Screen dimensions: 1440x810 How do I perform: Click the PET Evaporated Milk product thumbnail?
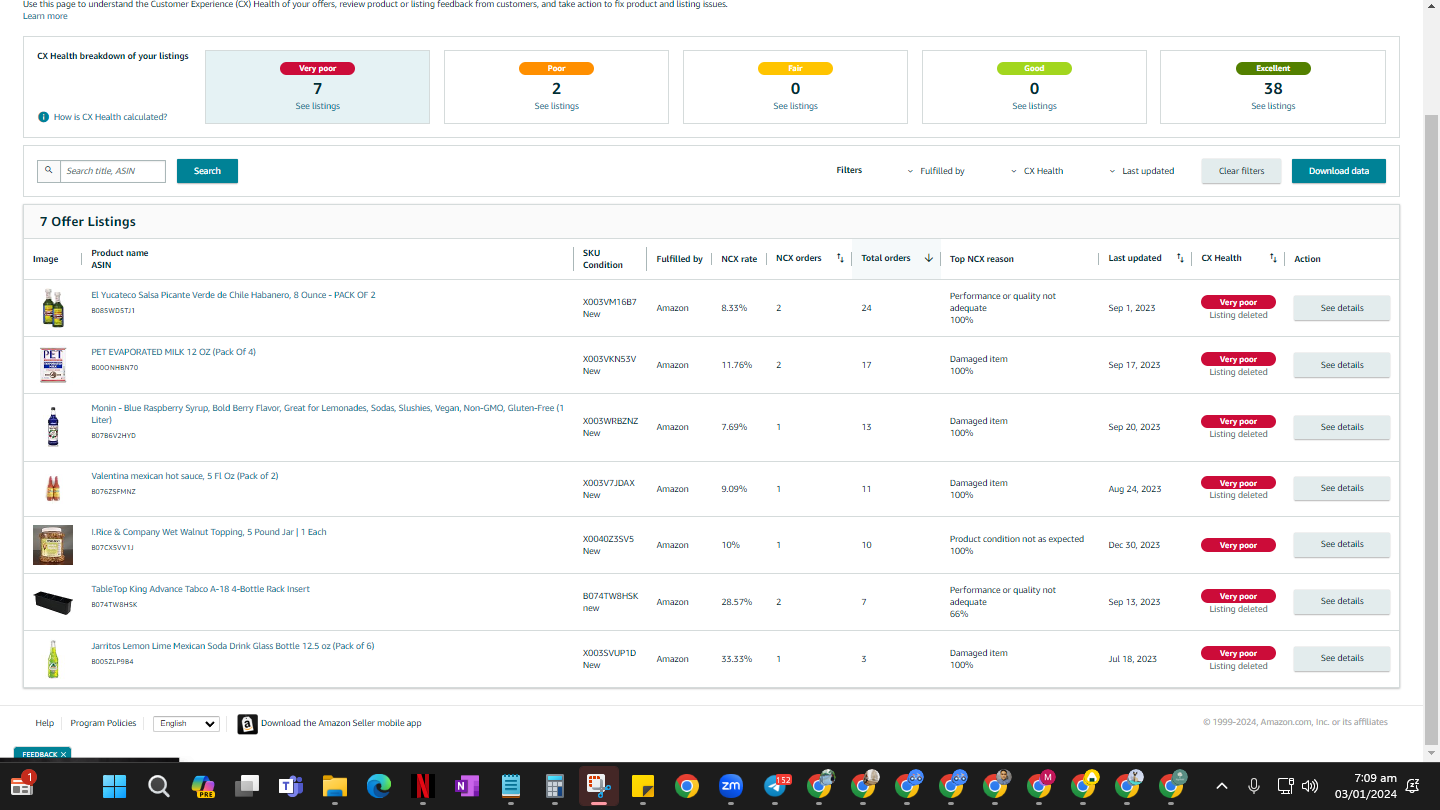[53, 365]
